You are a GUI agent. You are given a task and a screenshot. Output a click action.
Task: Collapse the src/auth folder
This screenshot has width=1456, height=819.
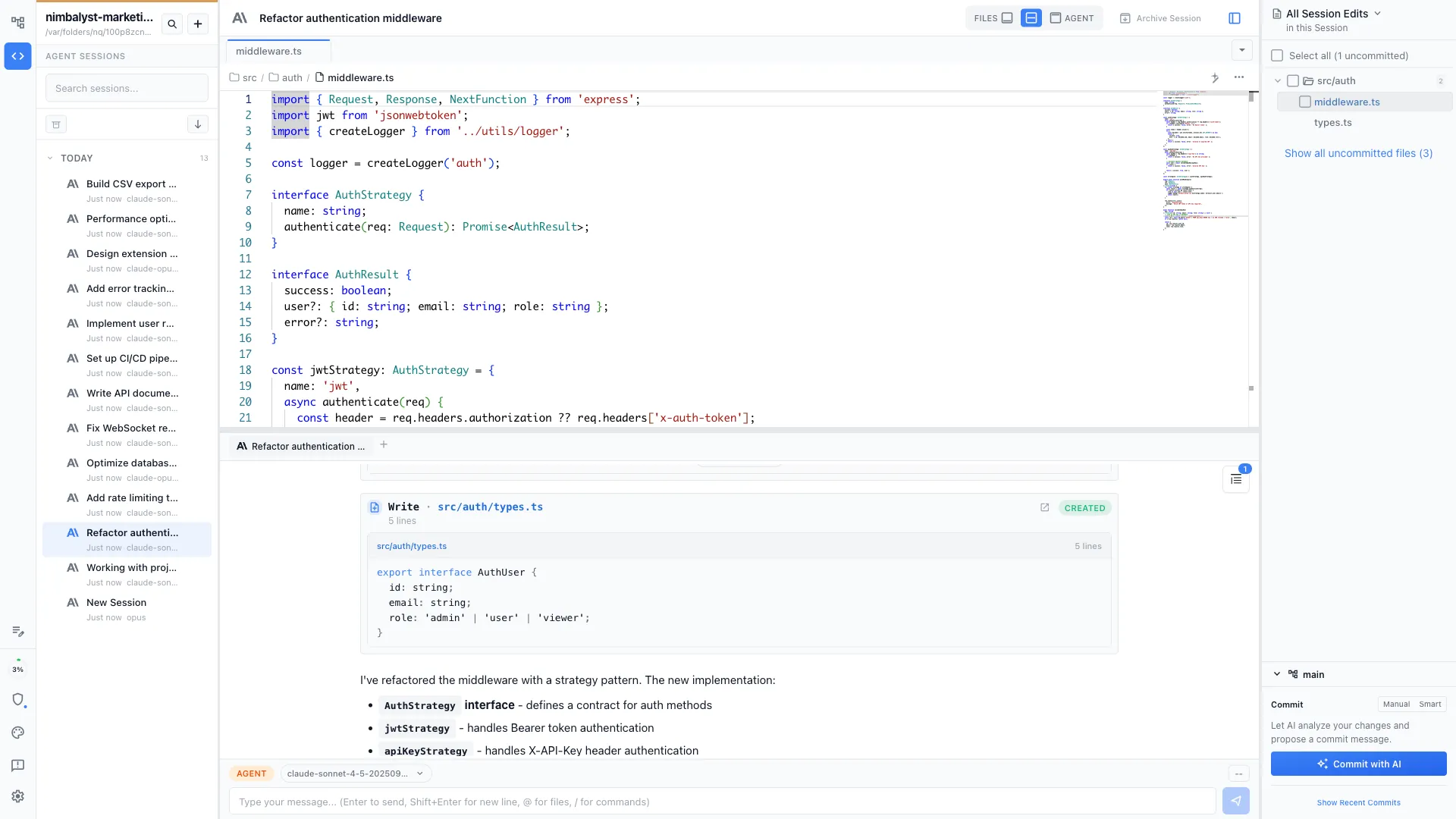[1279, 80]
